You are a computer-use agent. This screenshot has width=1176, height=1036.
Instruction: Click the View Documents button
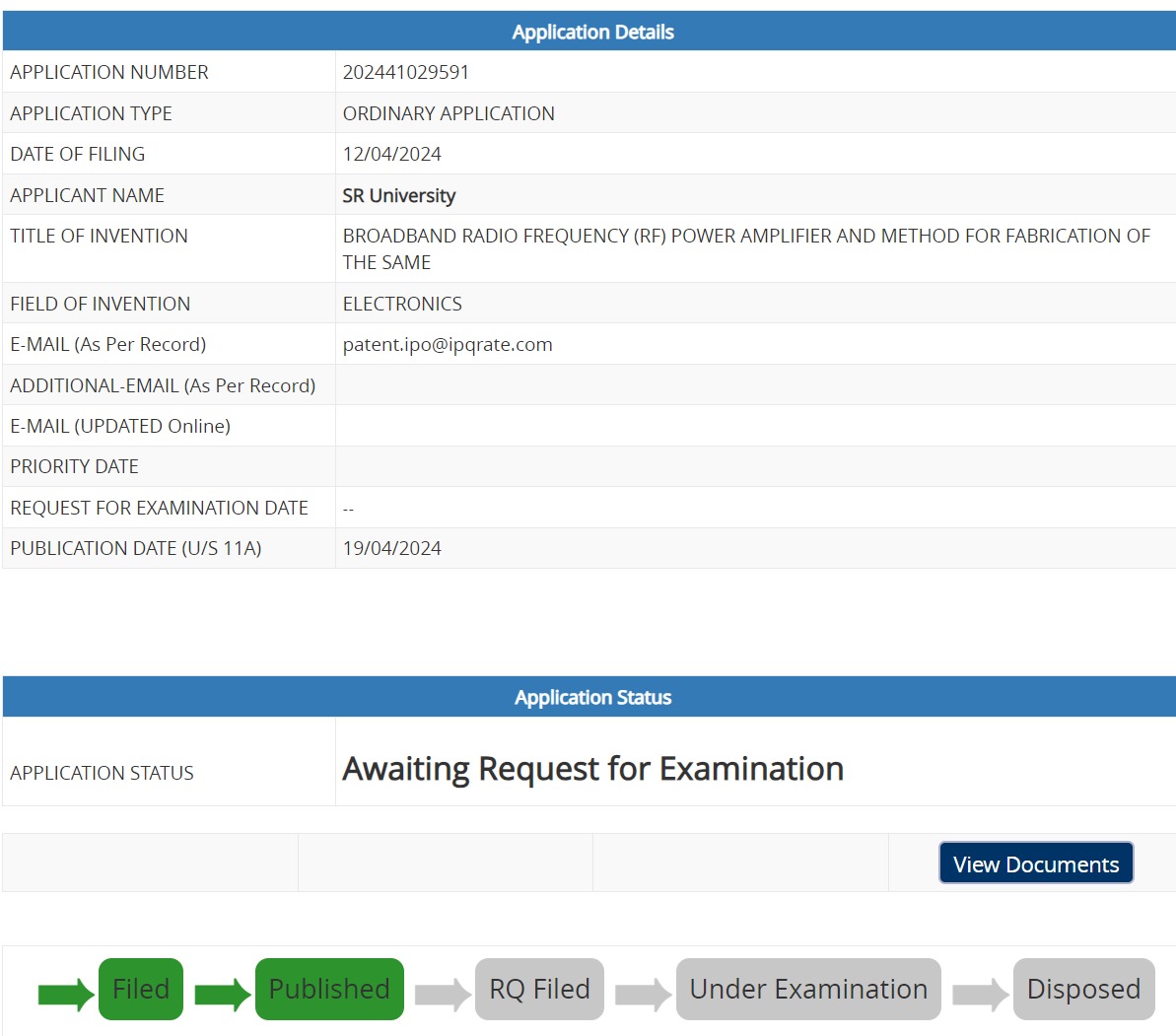tap(1036, 863)
